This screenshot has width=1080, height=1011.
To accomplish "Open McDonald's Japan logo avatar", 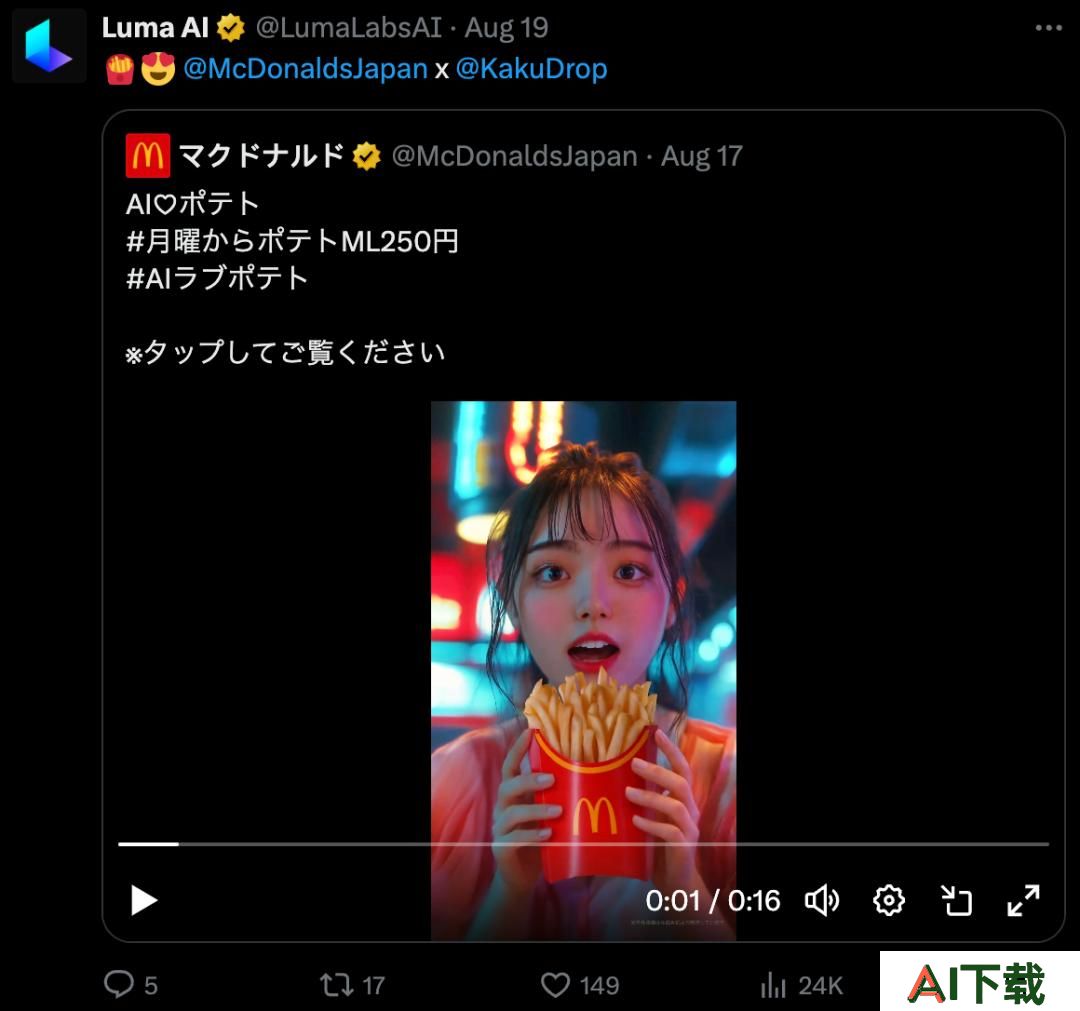I will pos(147,156).
